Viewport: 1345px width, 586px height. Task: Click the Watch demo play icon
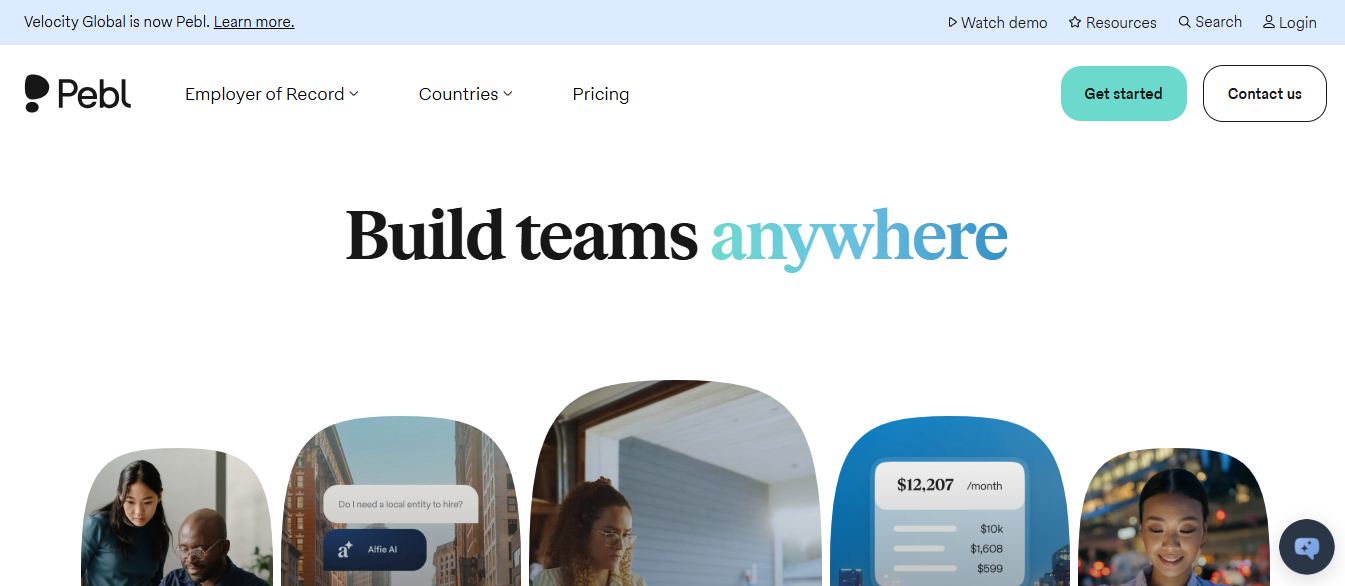click(x=953, y=22)
